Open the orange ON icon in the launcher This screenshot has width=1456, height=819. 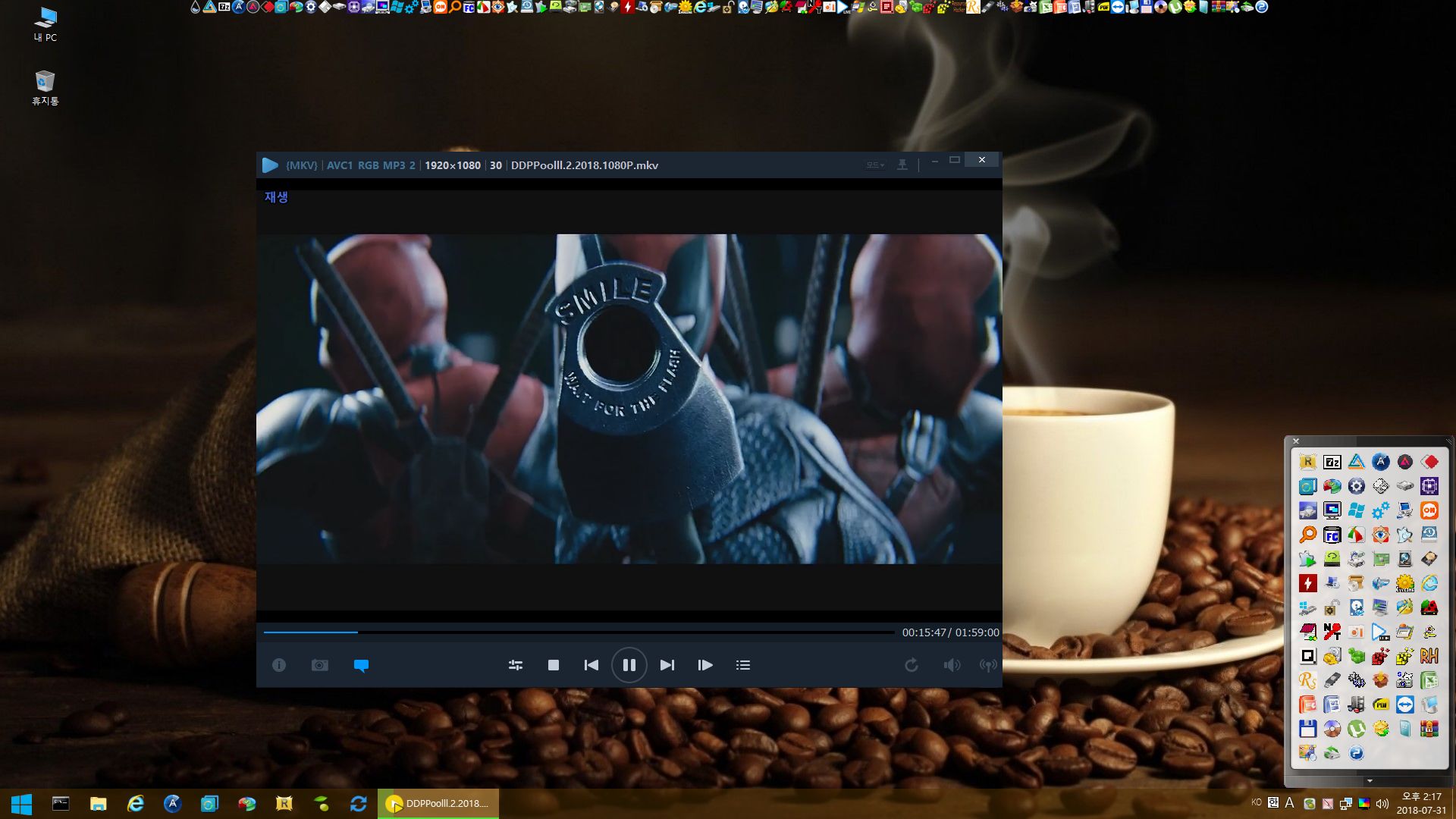tap(1429, 510)
